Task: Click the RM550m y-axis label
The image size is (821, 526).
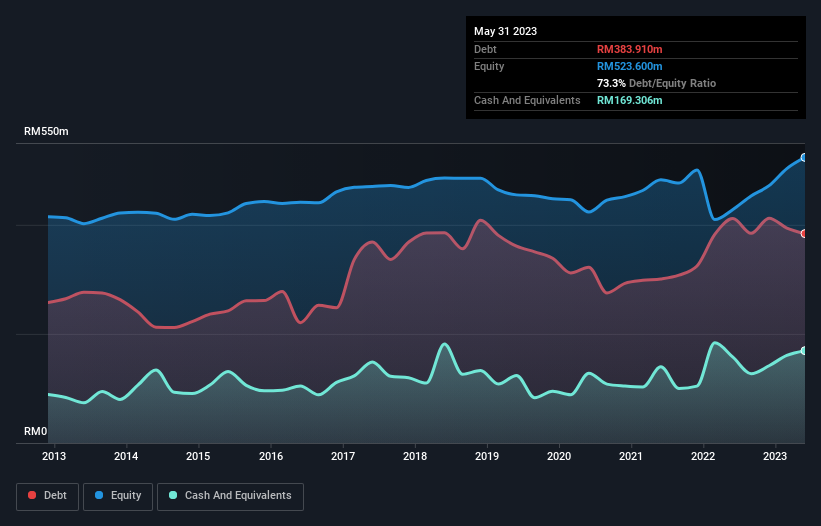Action: point(46,131)
